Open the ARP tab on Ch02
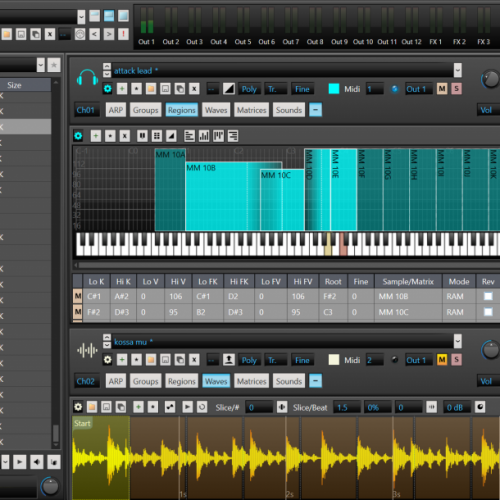The width and height of the screenshot is (500, 500). [x=116, y=381]
